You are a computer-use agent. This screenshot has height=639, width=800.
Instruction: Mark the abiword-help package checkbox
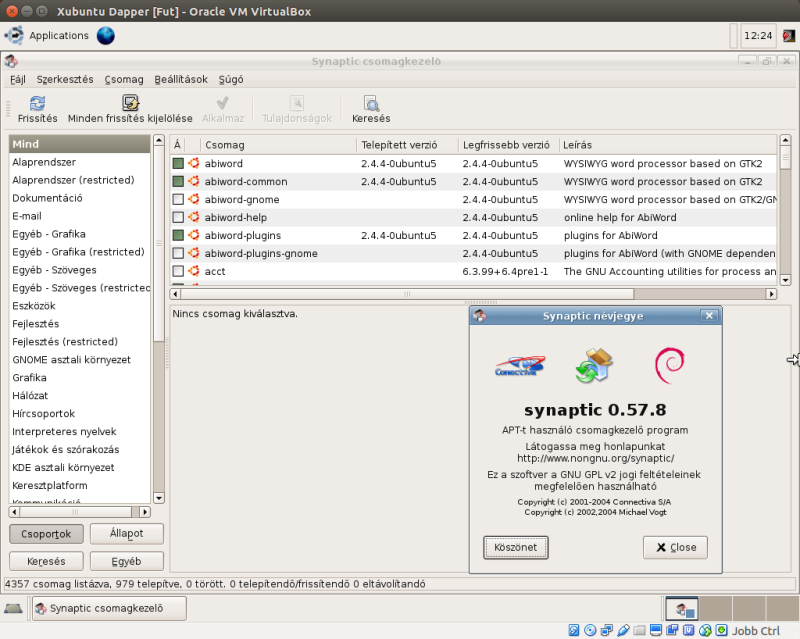[x=178, y=217]
